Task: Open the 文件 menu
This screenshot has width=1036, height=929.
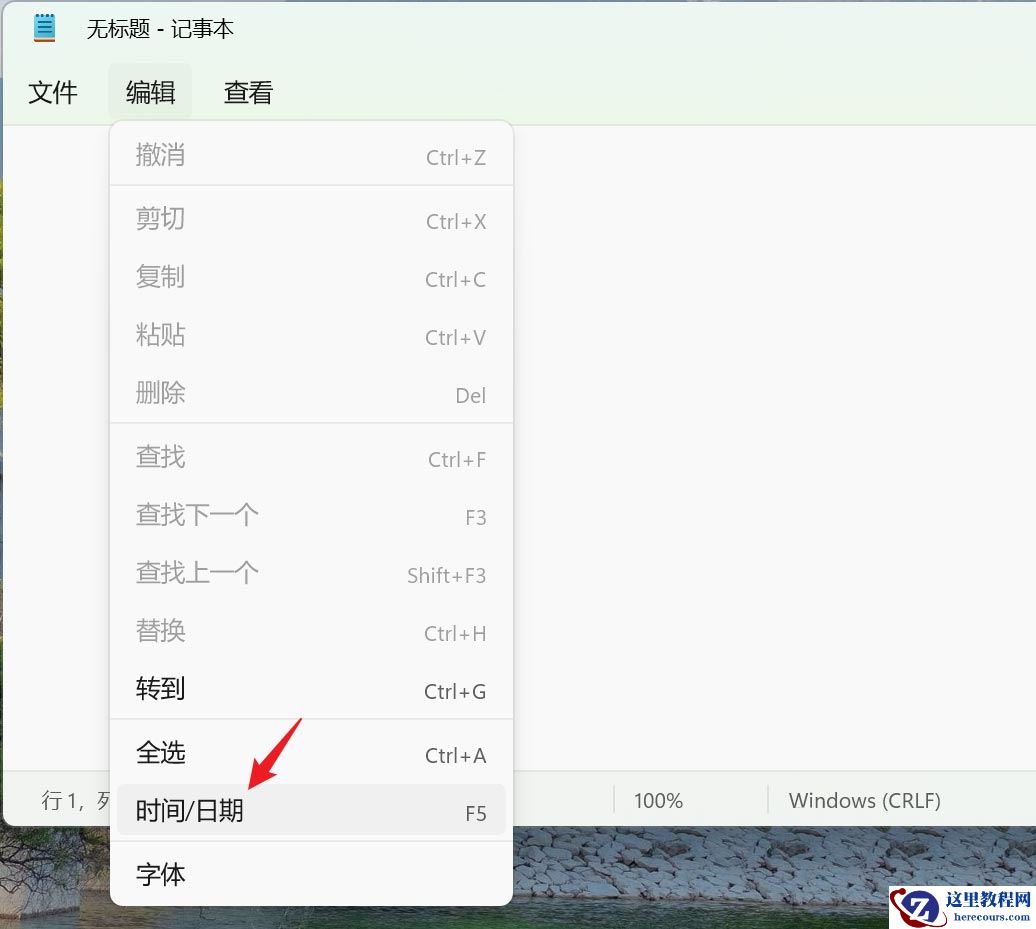Action: coord(54,91)
